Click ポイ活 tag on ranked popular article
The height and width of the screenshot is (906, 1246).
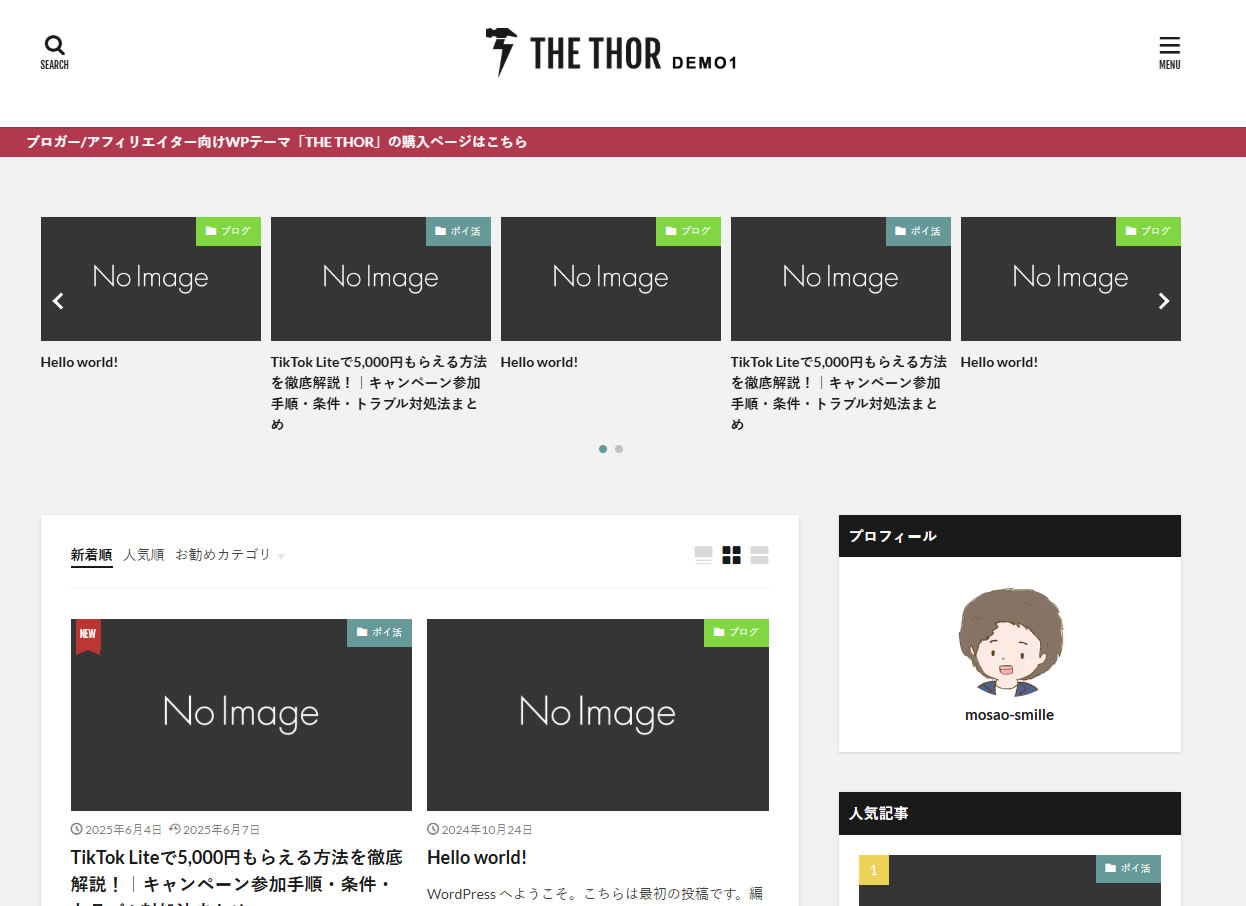tap(1128, 869)
